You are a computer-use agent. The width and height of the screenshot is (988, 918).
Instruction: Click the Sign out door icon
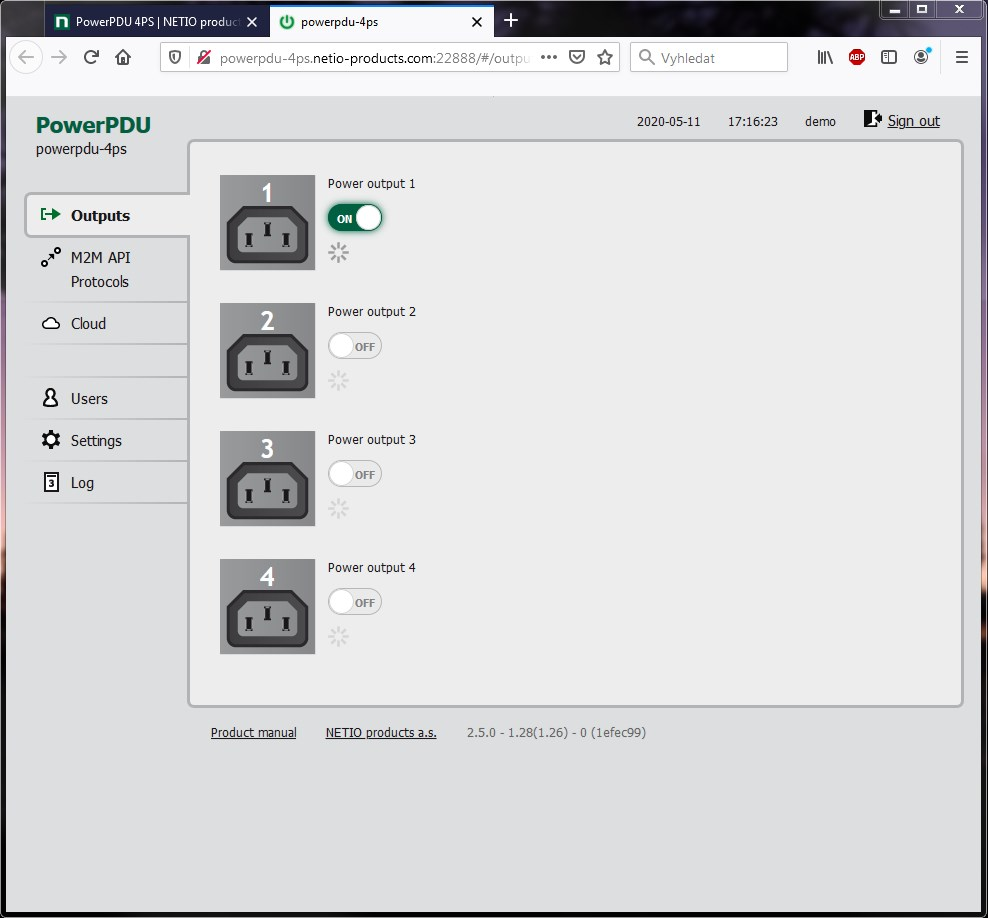[872, 120]
